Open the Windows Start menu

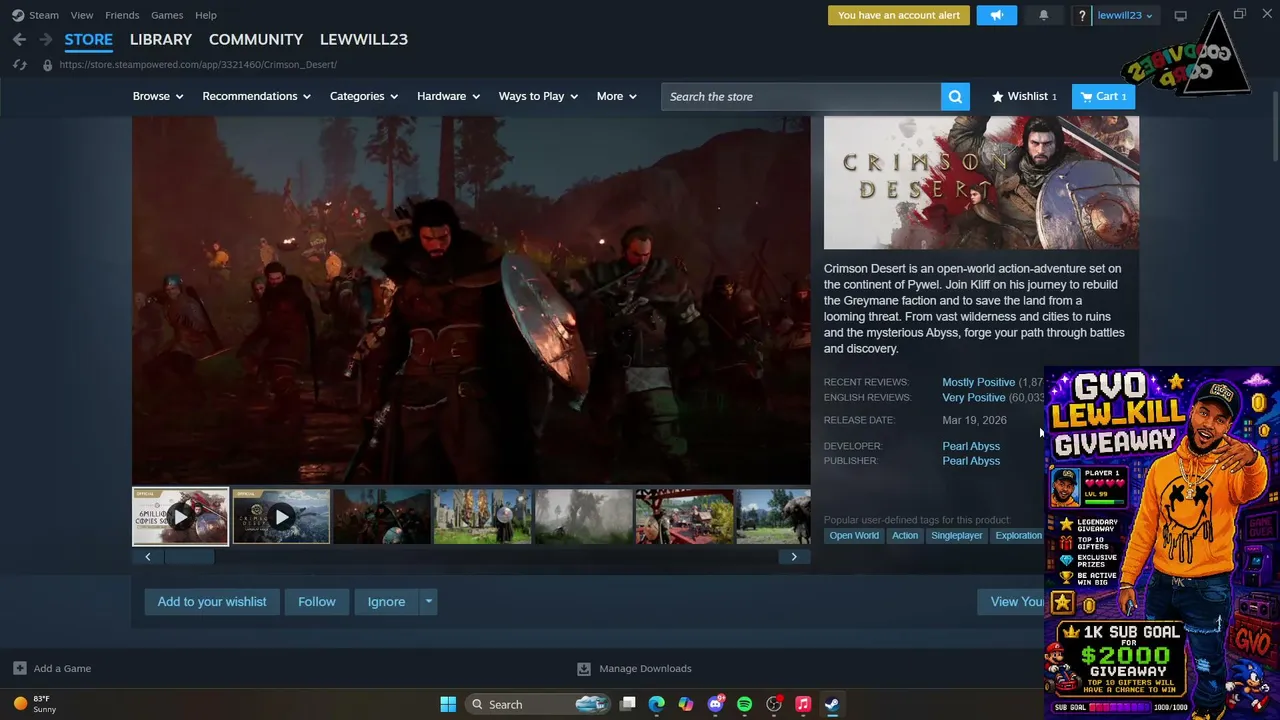tap(448, 704)
